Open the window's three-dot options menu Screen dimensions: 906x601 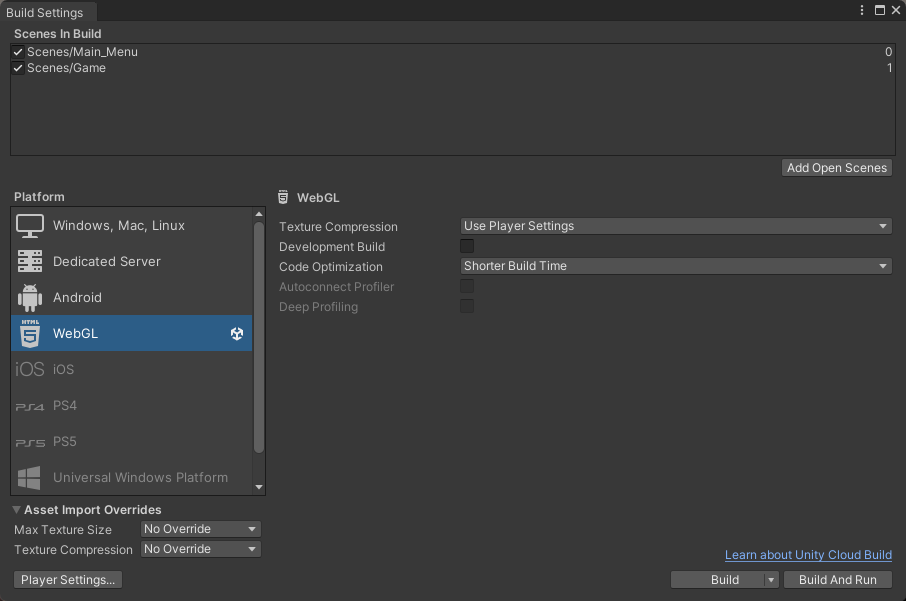(862, 10)
